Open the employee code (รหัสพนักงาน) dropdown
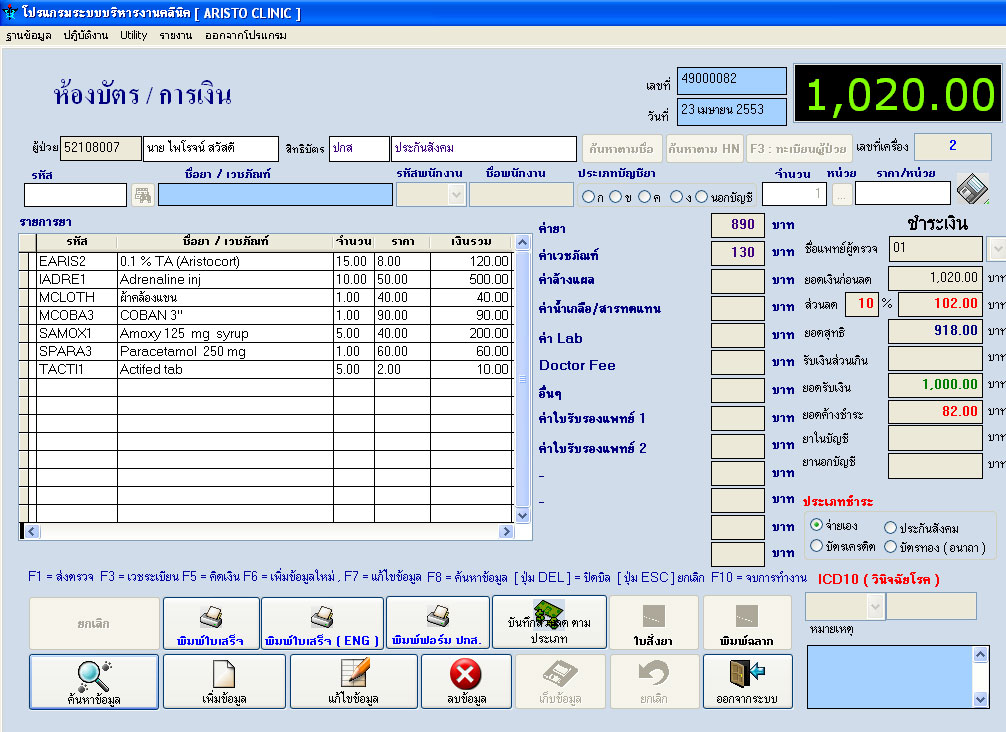The height and width of the screenshot is (732, 1006). pos(457,195)
